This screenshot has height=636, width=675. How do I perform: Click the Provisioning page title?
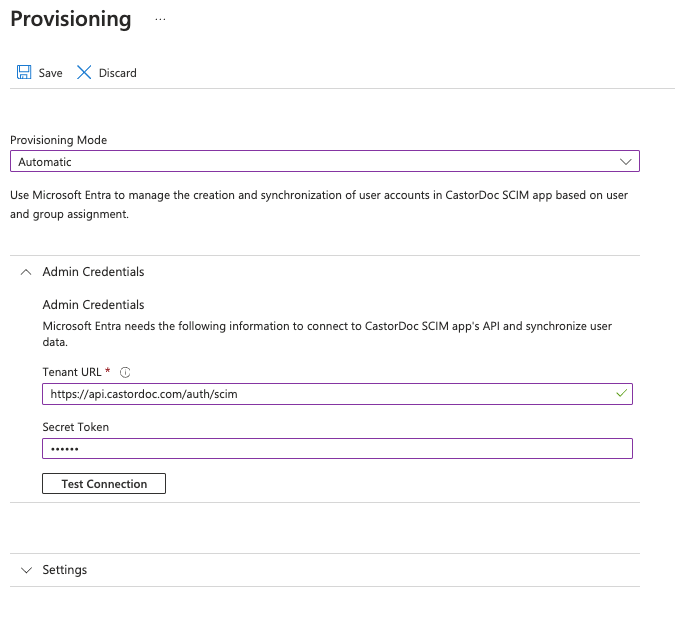[70, 19]
